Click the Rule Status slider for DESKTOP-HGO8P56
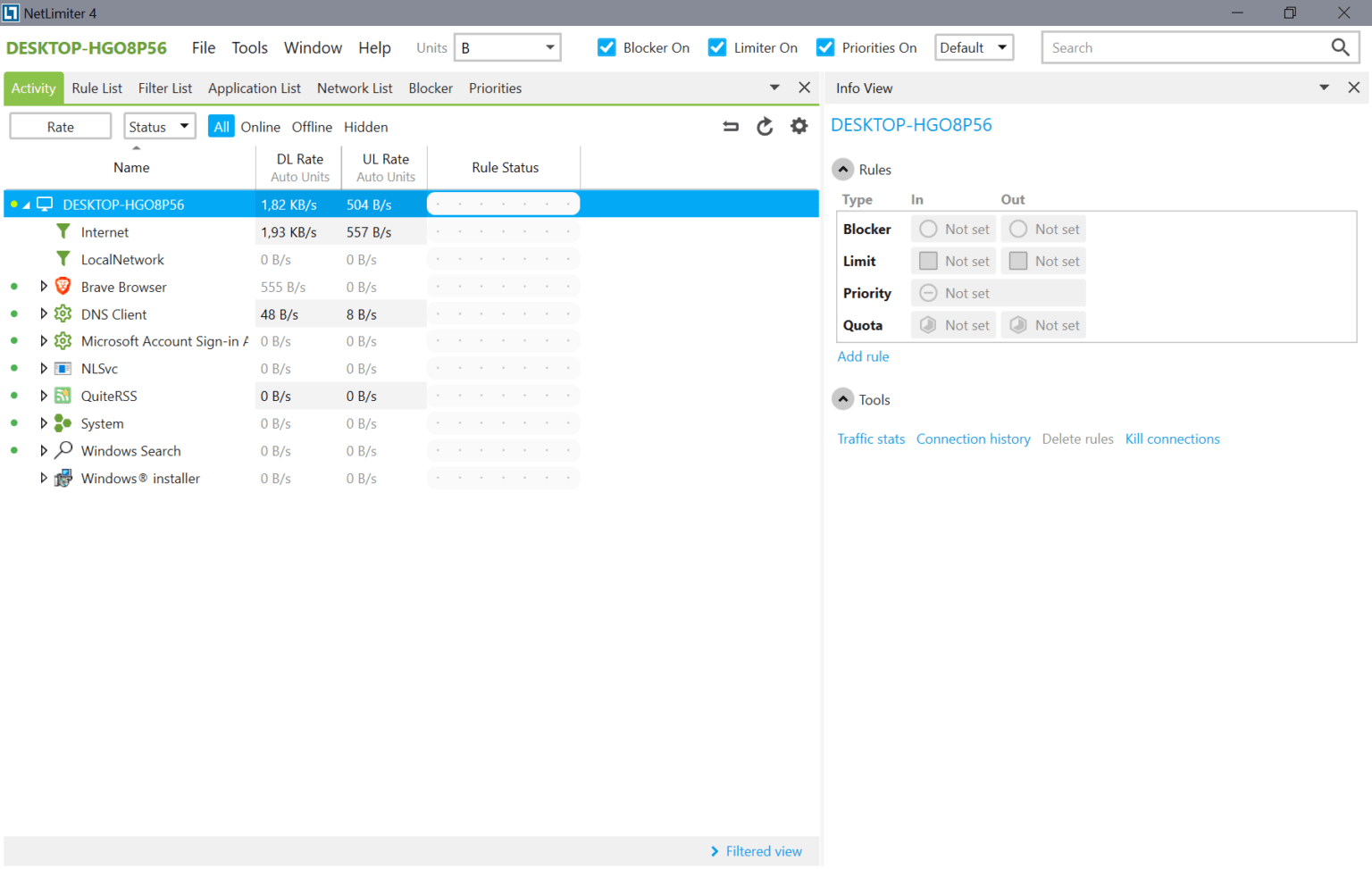The height and width of the screenshot is (869, 1372). point(503,203)
